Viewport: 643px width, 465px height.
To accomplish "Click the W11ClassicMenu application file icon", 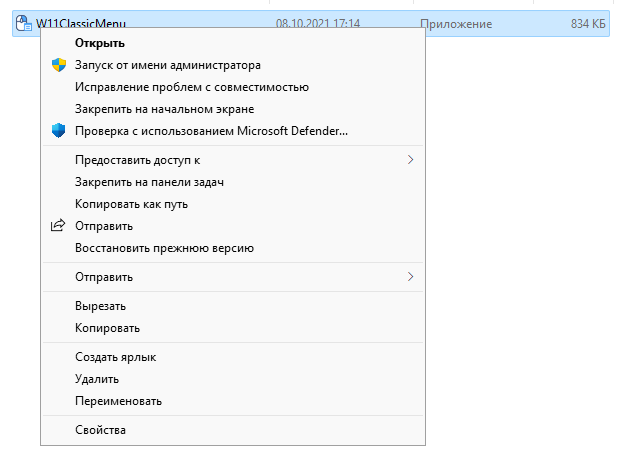I will coord(23,23).
